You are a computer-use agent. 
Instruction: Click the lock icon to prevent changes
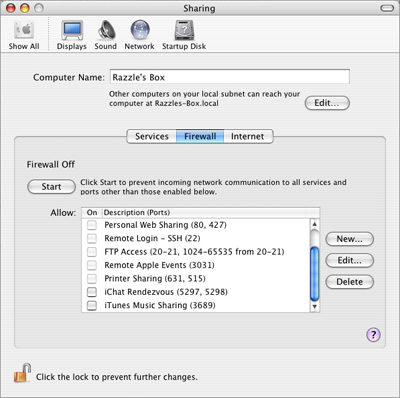pyautogui.click(x=22, y=373)
